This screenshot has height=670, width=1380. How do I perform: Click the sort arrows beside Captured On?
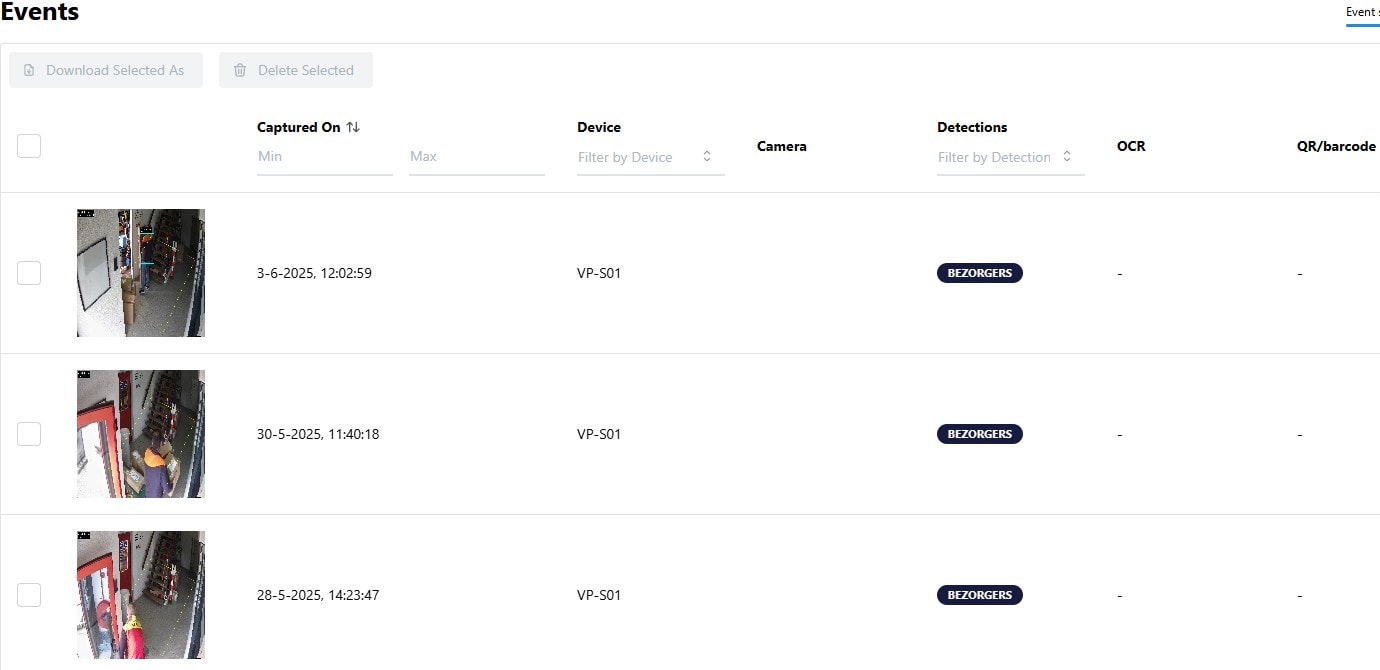click(x=353, y=127)
